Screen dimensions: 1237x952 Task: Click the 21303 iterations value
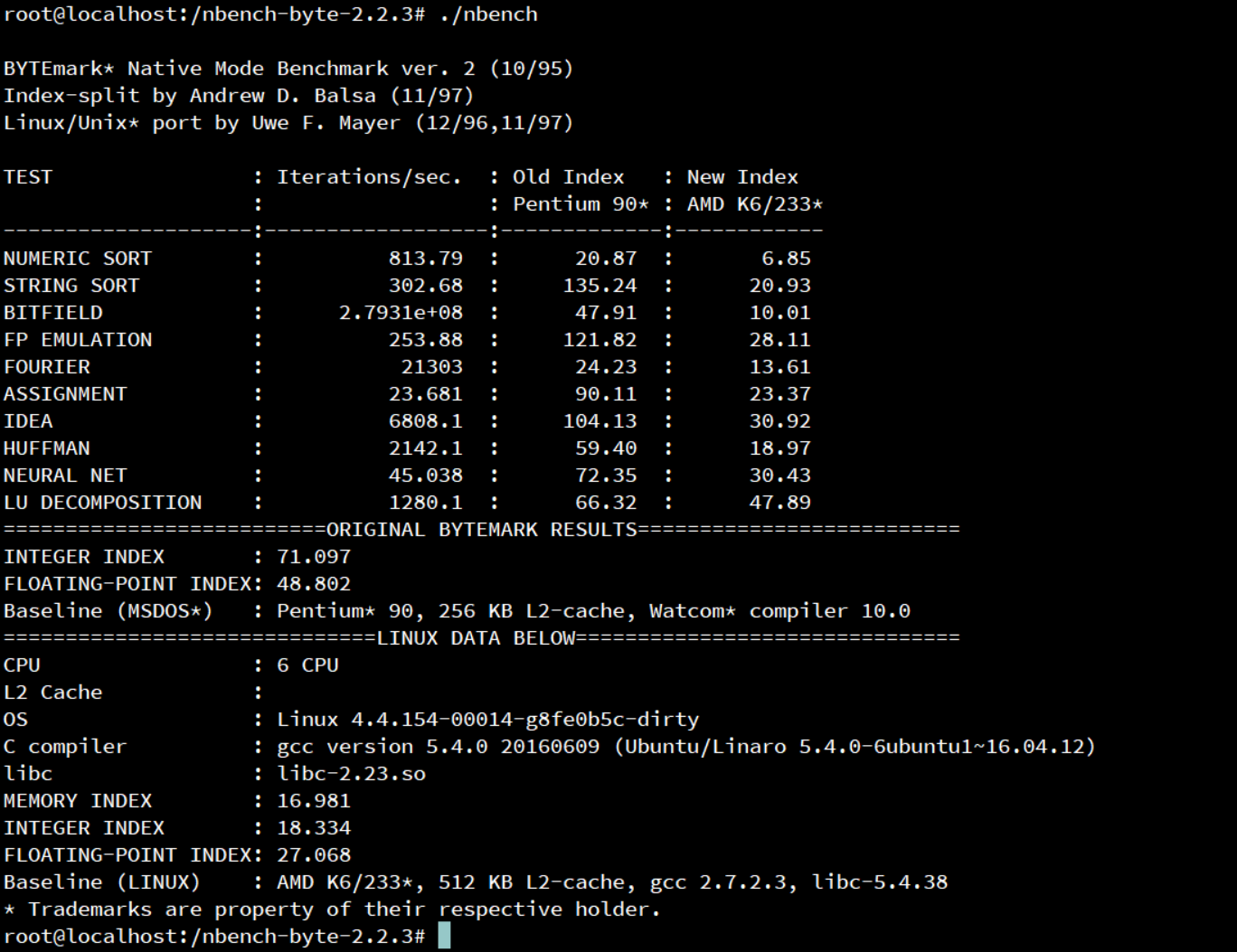pos(432,367)
